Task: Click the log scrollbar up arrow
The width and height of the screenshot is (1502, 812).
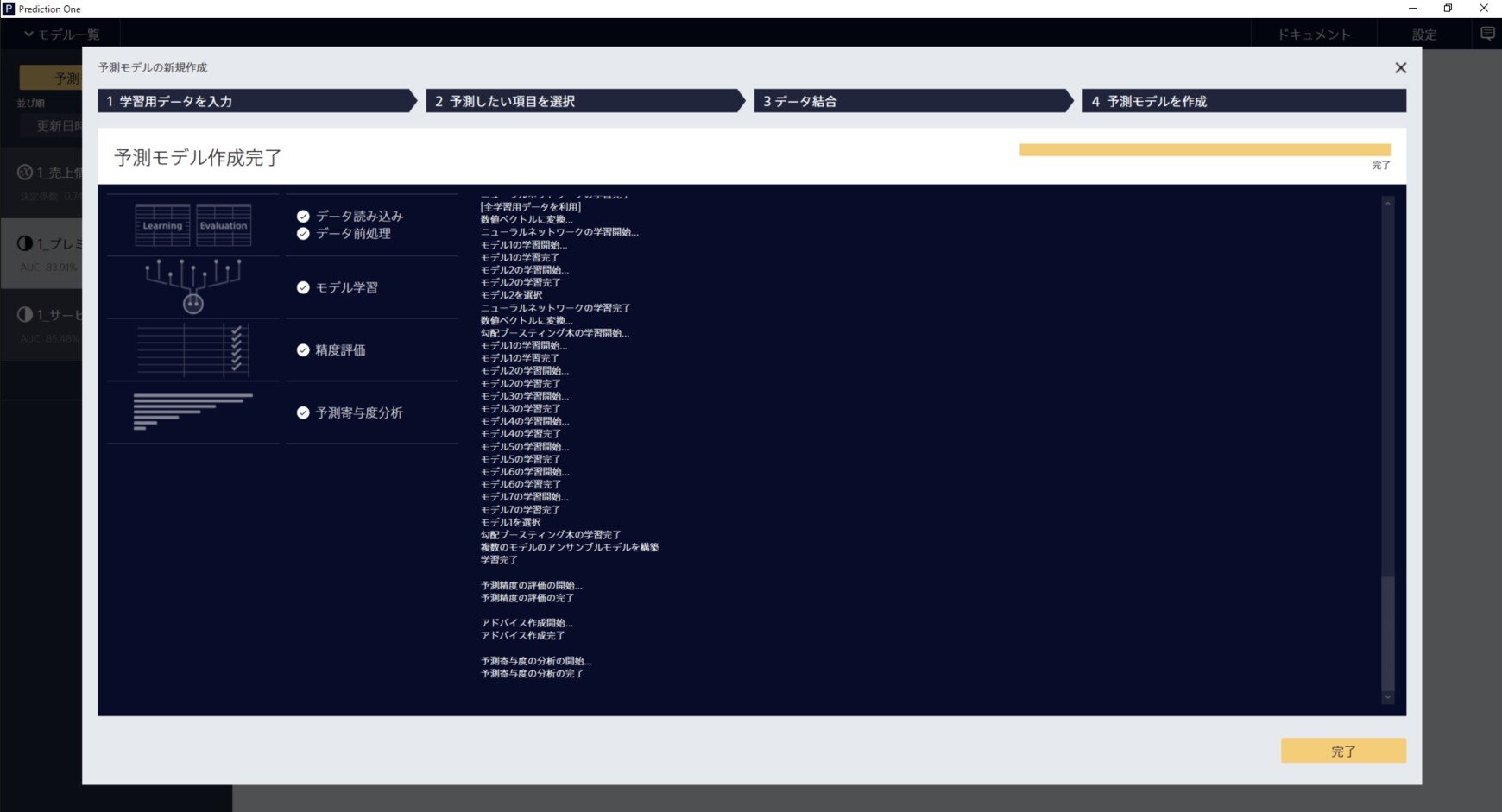Action: 1388,203
